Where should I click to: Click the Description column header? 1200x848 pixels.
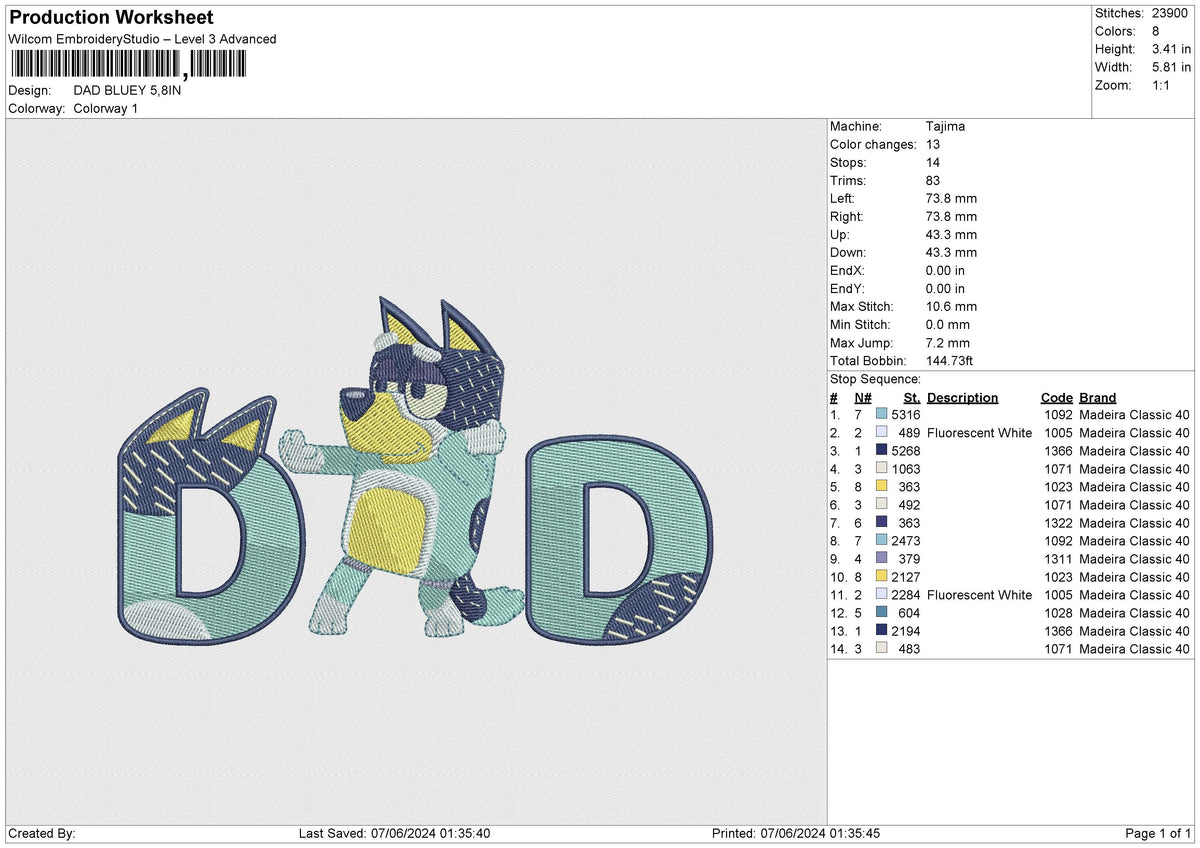coord(963,398)
